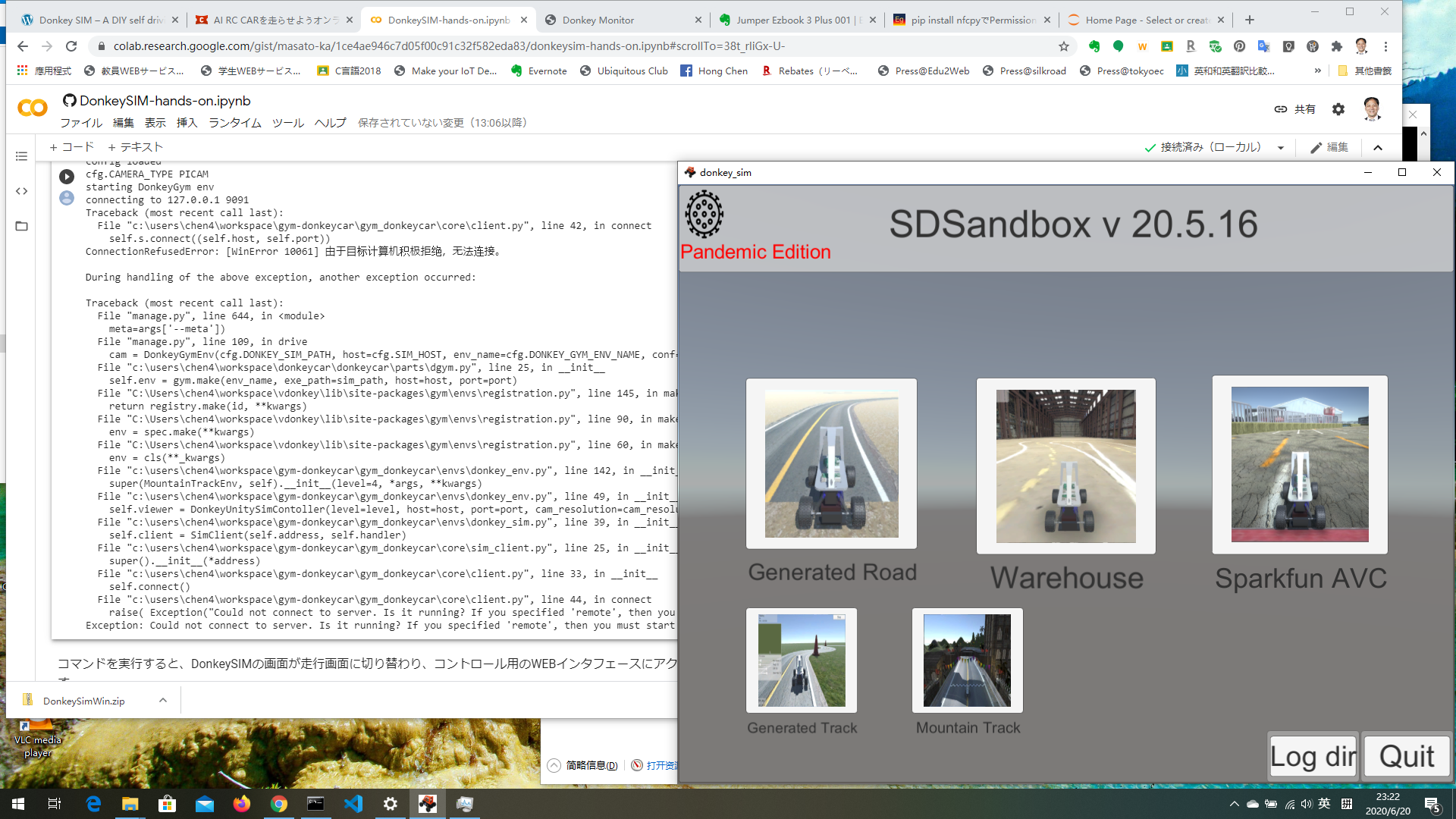
Task: Expand the connection status dropdown arrow
Action: click(1281, 148)
